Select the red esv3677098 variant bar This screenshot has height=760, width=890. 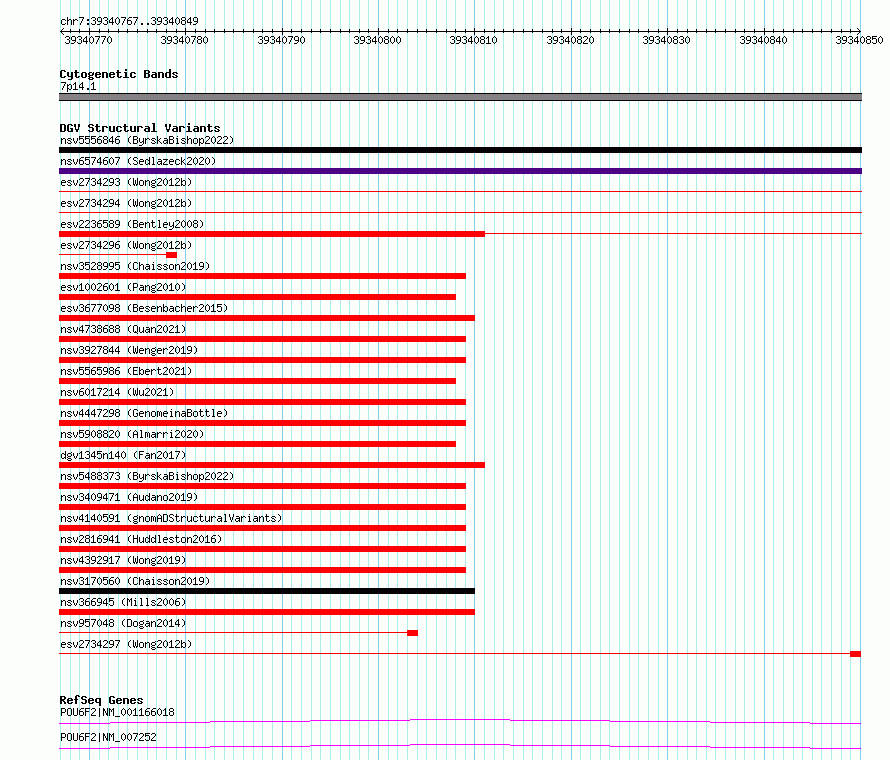[x=267, y=318]
